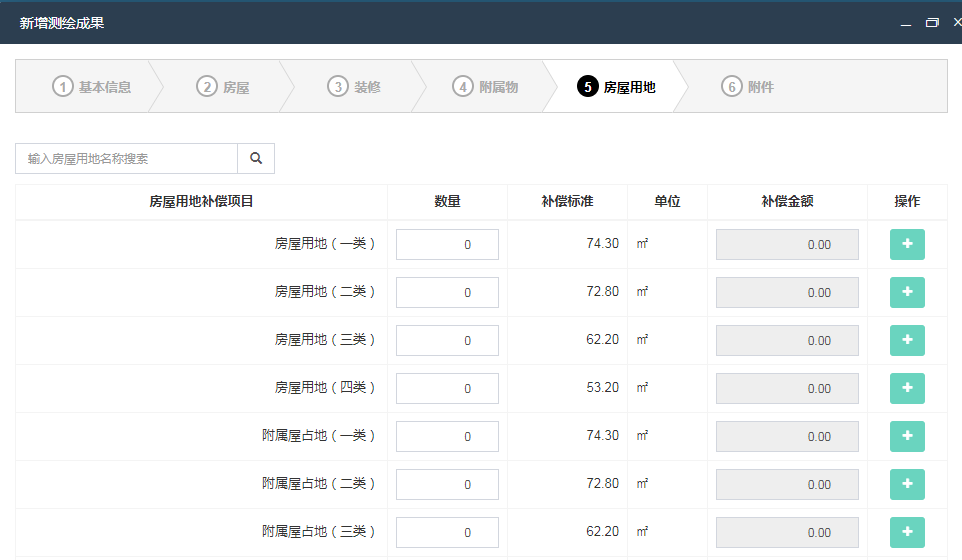Click quantity field for 附属屋占地（二类）

click(x=447, y=484)
